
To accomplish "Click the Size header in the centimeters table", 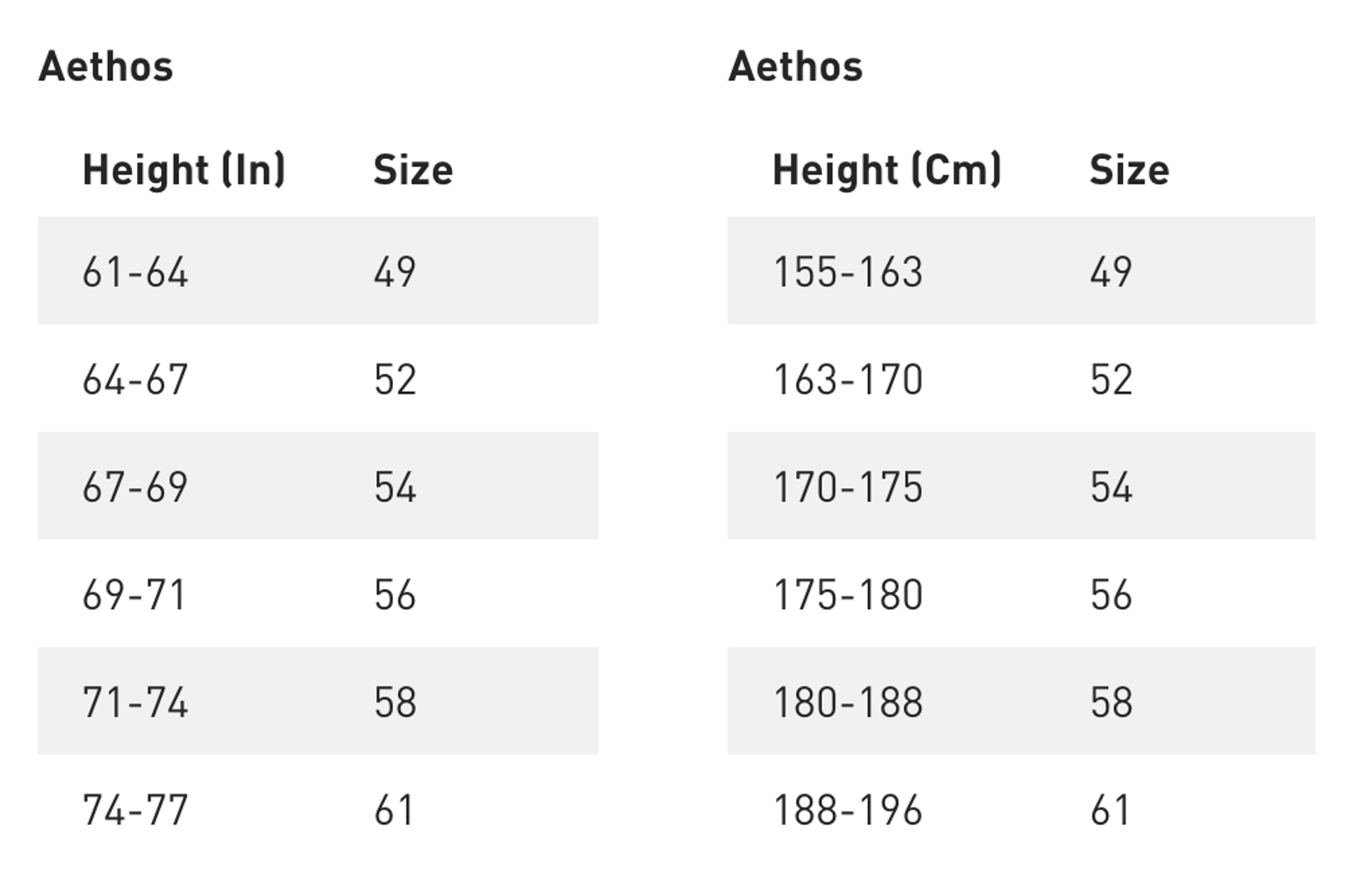I will 1129,170.
